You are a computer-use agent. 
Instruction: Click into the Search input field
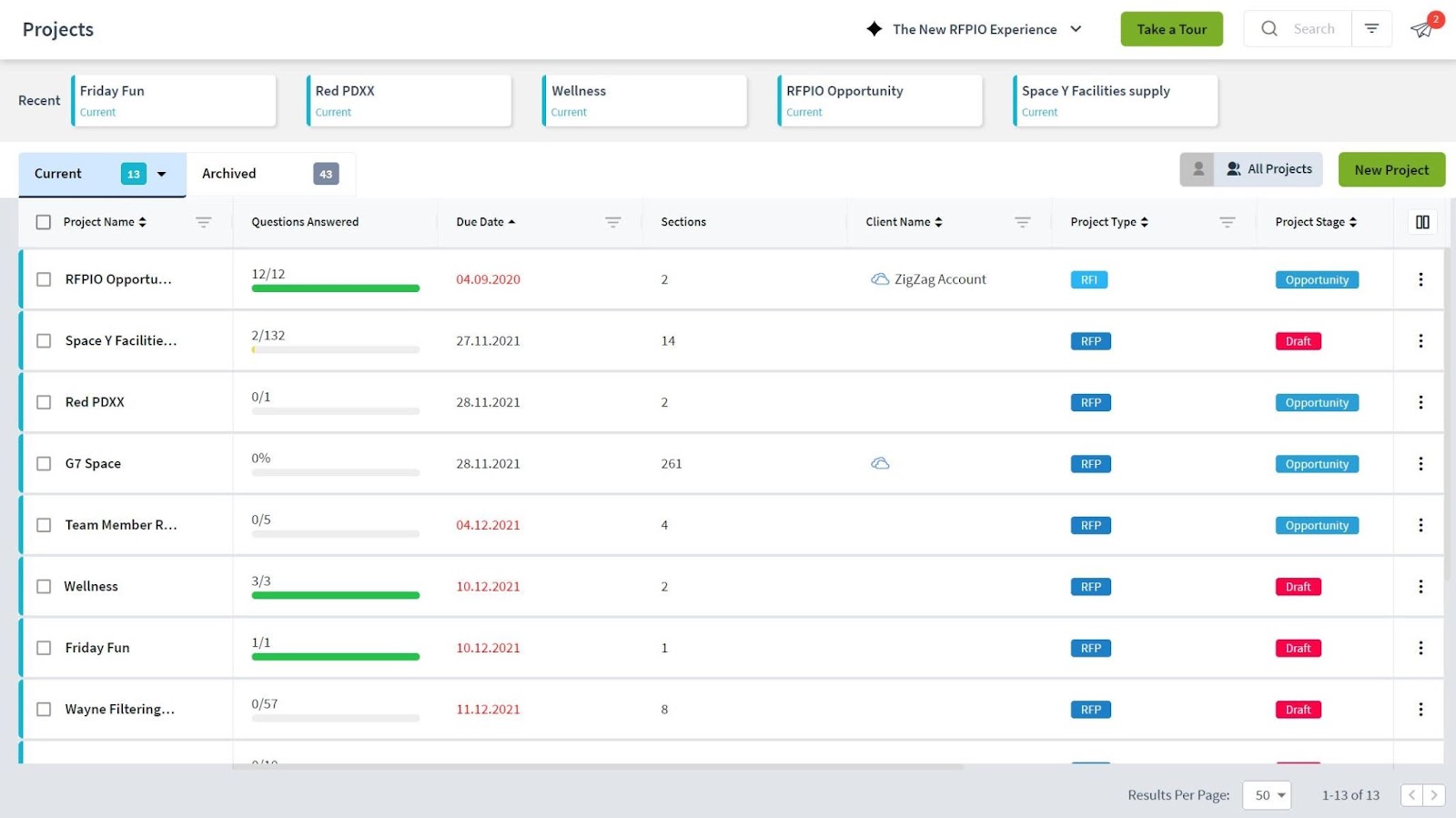coord(1314,29)
